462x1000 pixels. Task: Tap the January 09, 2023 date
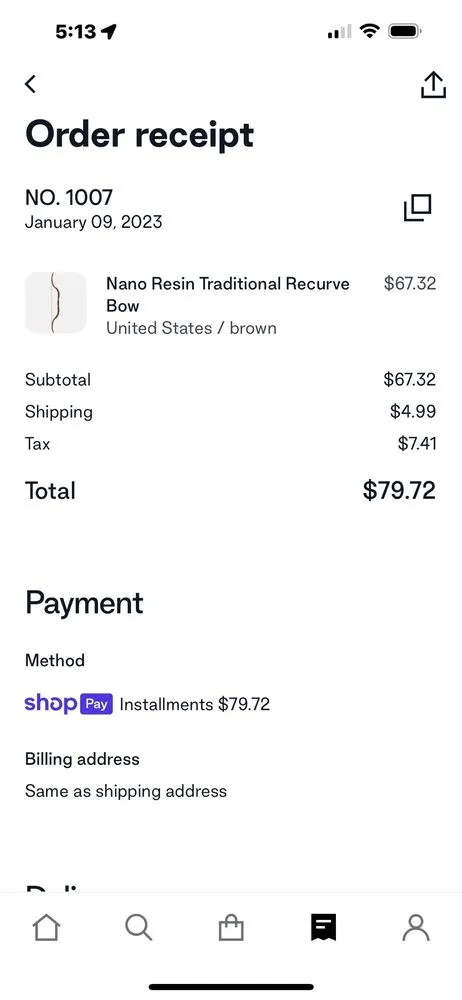93,222
